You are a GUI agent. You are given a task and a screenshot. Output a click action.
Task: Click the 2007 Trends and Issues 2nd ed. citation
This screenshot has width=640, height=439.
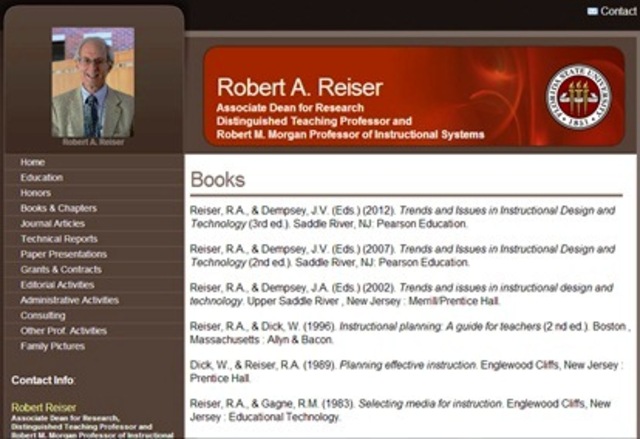(402, 255)
